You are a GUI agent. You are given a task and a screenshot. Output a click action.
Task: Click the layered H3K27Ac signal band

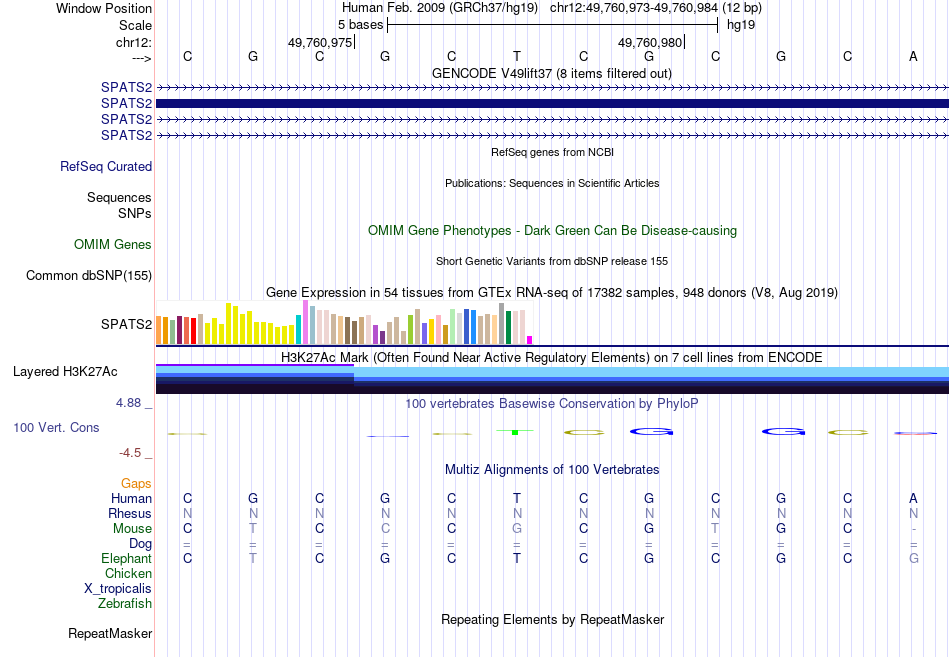pyautogui.click(x=552, y=379)
